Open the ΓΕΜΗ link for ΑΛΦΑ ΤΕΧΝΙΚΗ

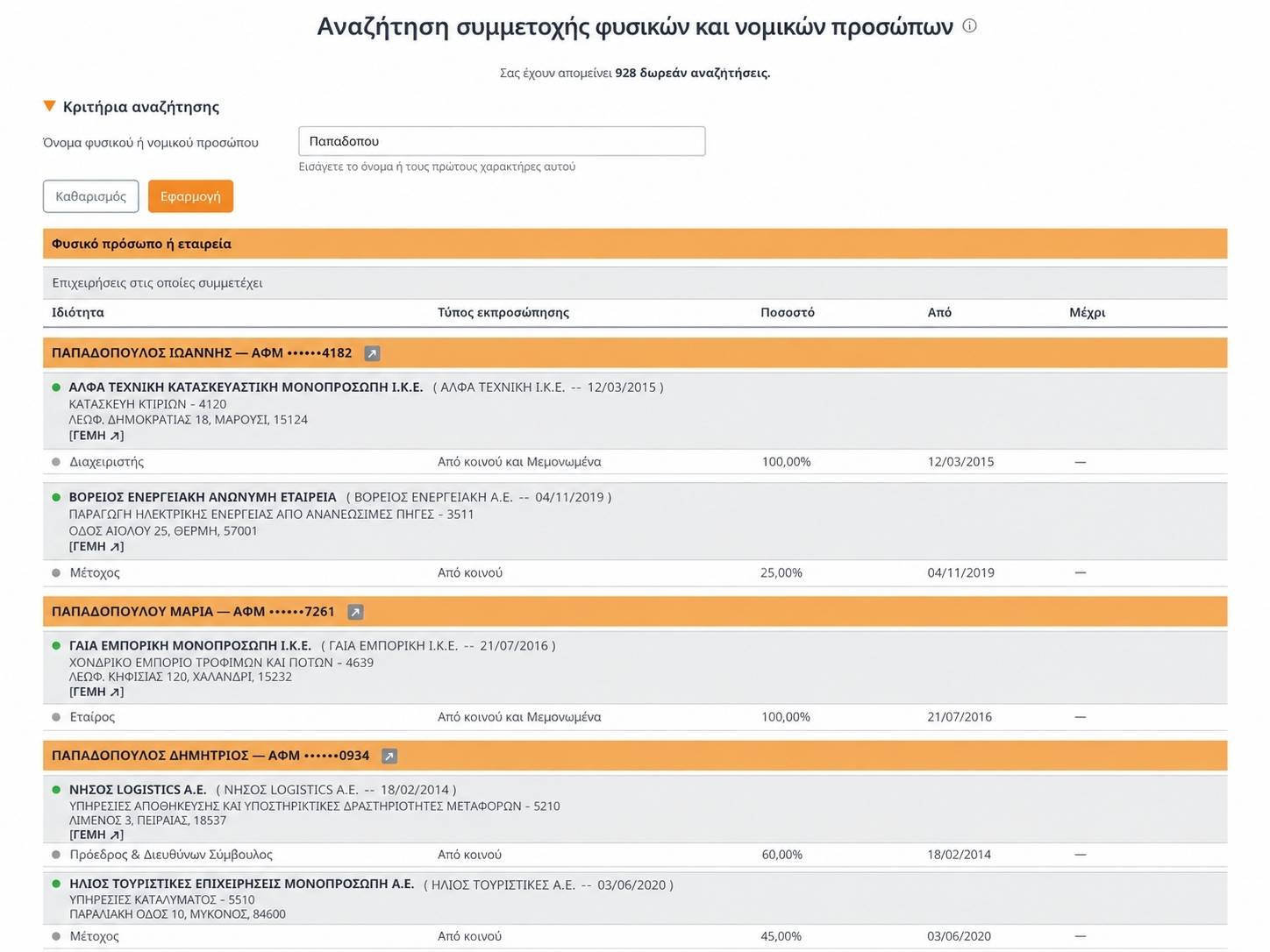(96, 436)
